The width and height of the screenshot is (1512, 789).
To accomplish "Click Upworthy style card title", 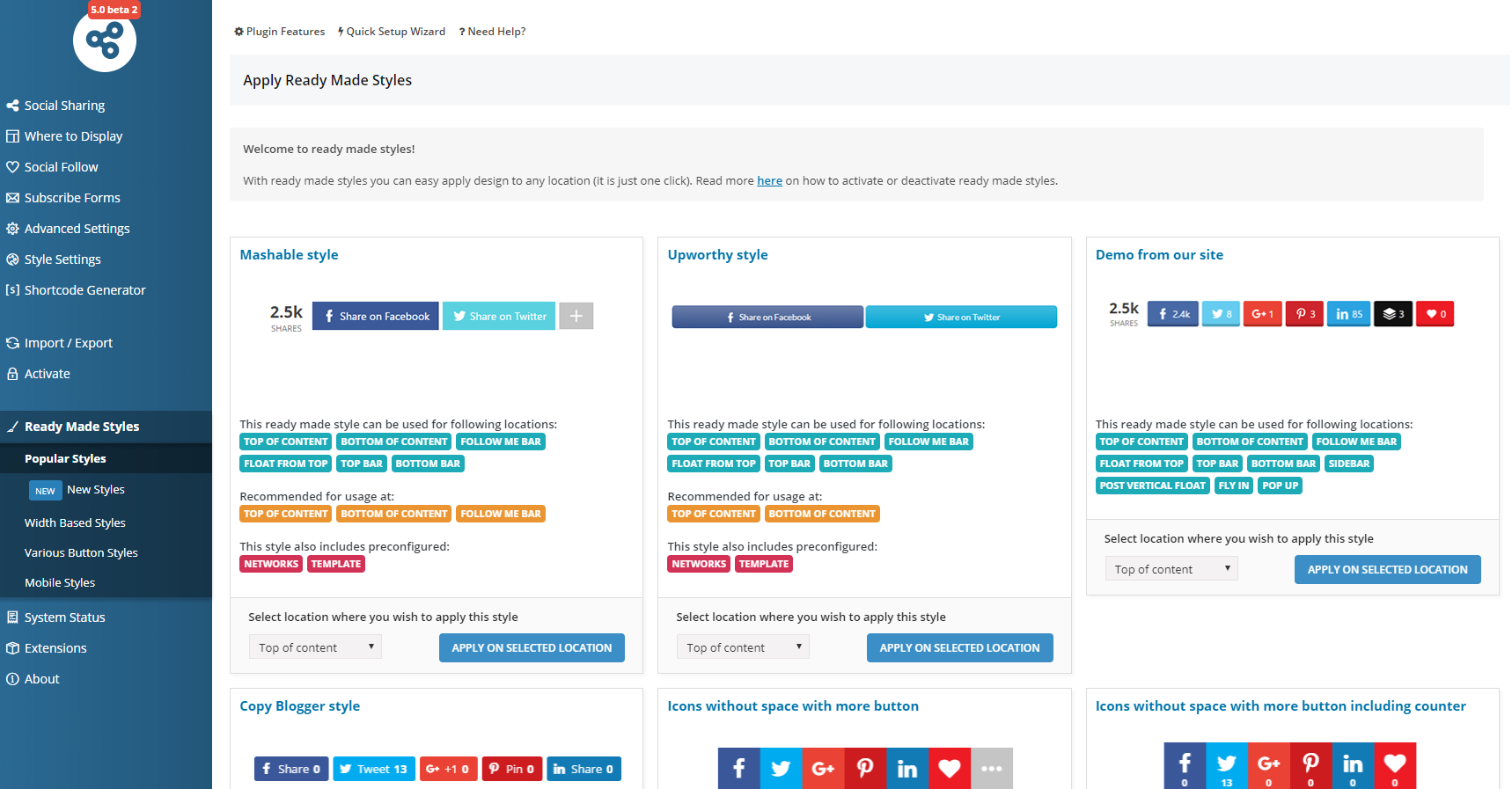I will pyautogui.click(x=717, y=254).
